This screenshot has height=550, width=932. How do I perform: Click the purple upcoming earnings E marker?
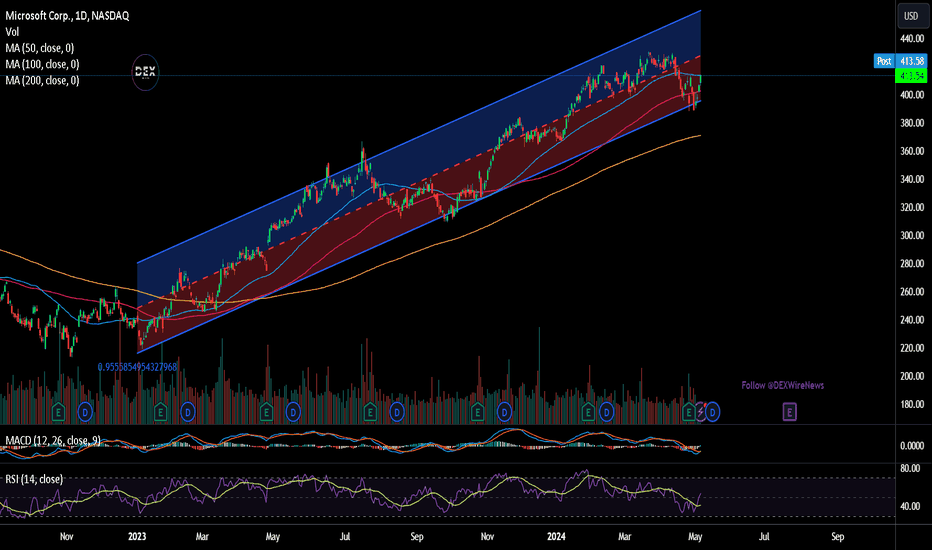coord(789,411)
